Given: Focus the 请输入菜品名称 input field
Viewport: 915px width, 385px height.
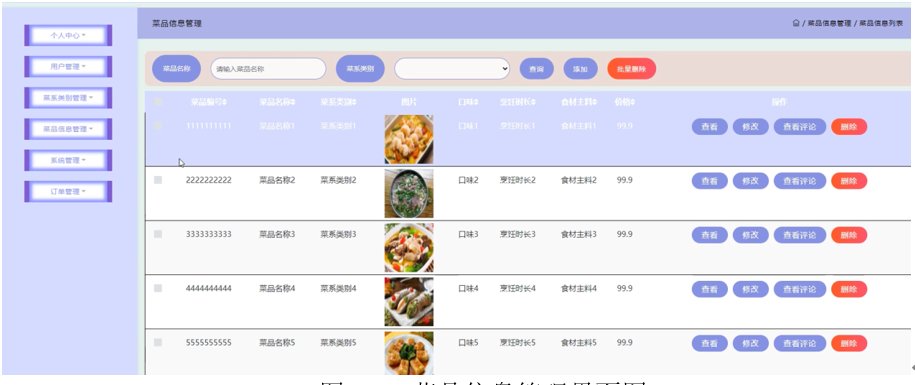Looking at the screenshot, I should click(268, 69).
